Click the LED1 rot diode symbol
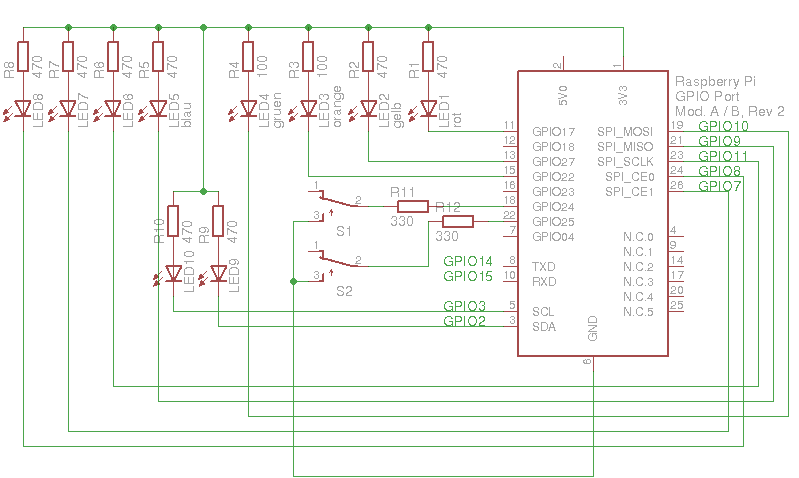Screen dimensions: 799x478 click(429, 108)
